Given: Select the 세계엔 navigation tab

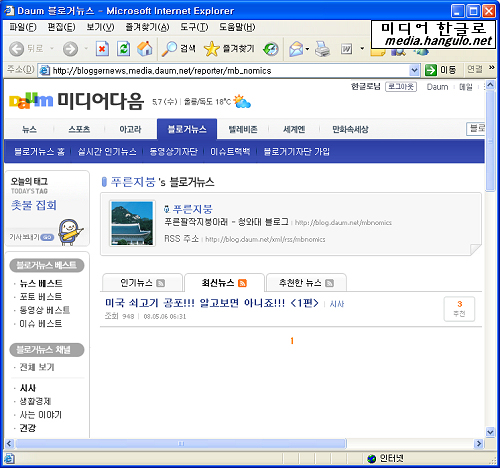Looking at the screenshot, I should pyautogui.click(x=294, y=129).
